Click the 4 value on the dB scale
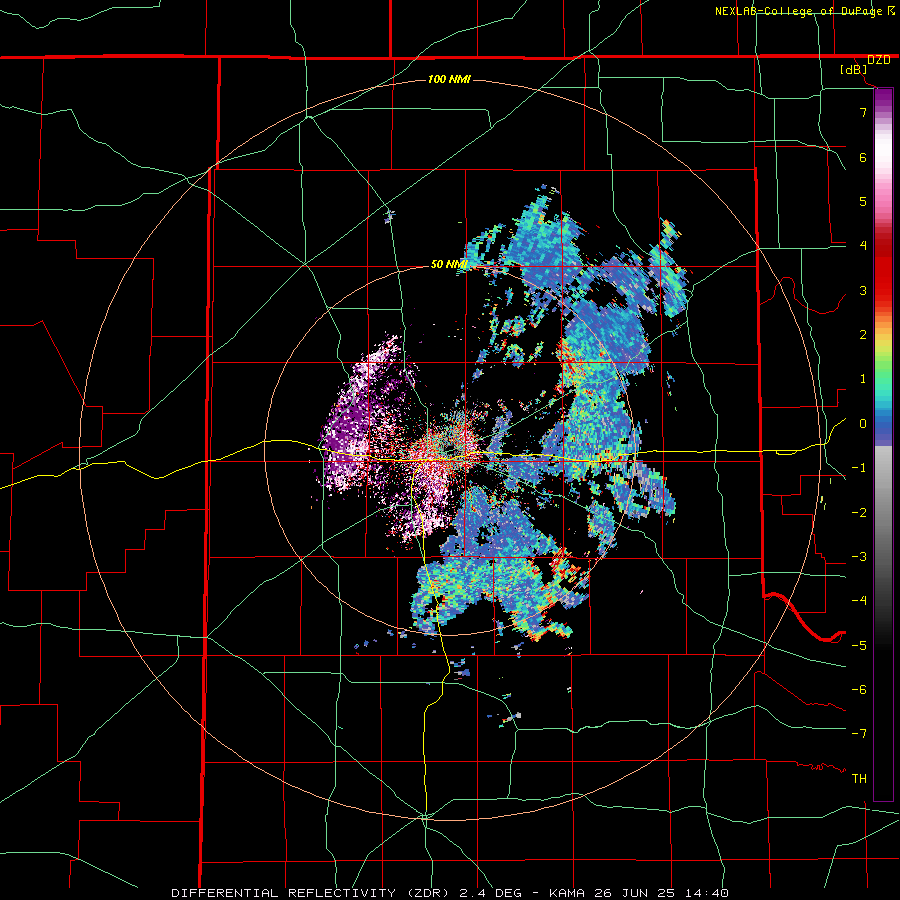Screen dimensions: 900x900 [x=863, y=246]
